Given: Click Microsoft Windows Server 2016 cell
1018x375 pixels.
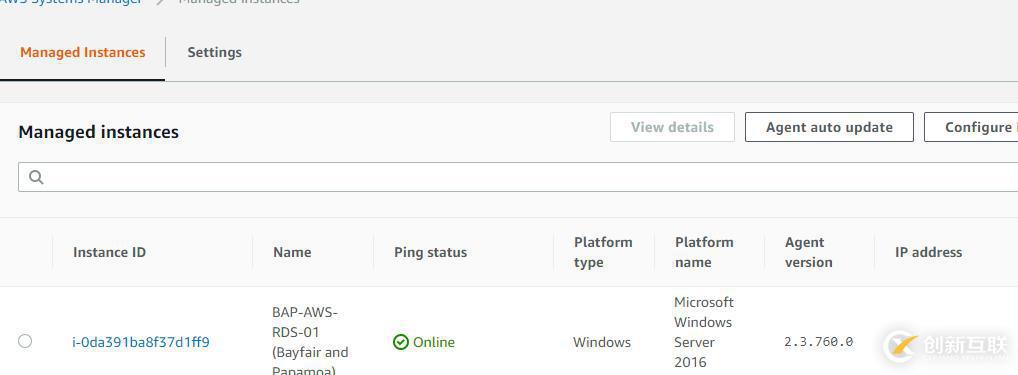Looking at the screenshot, I should [x=704, y=332].
